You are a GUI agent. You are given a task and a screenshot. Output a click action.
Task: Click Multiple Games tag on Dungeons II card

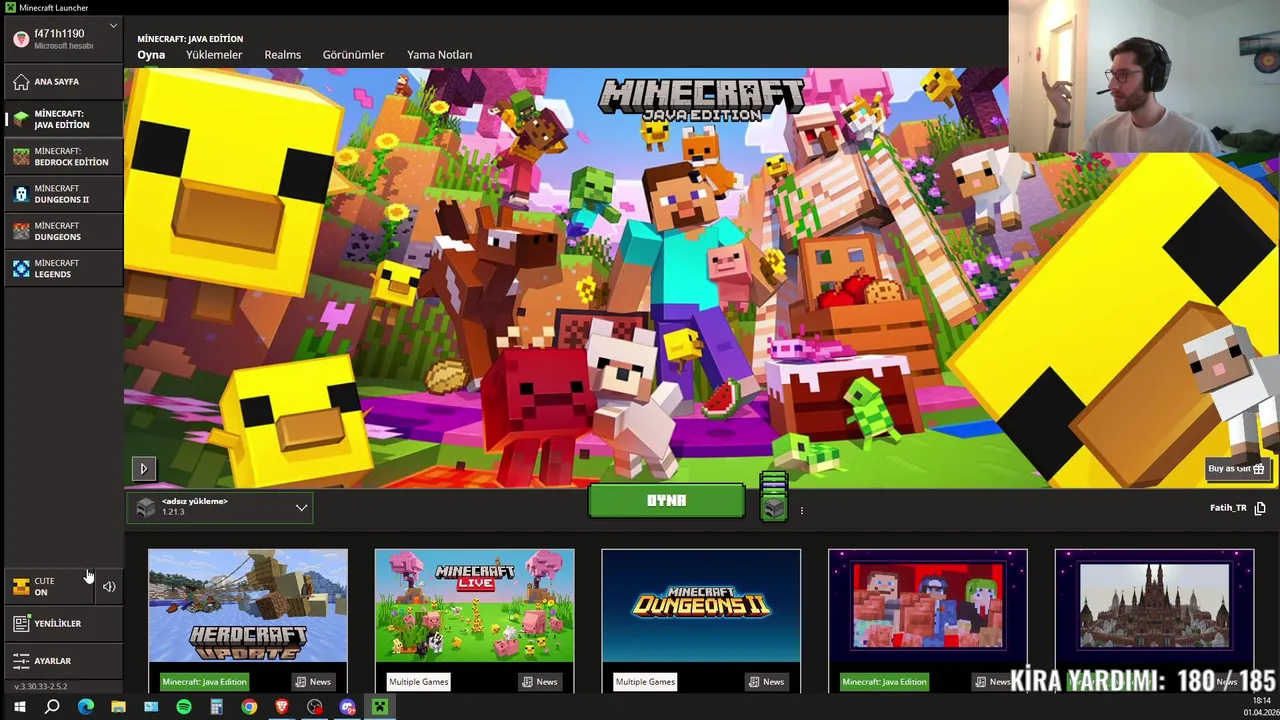click(645, 682)
